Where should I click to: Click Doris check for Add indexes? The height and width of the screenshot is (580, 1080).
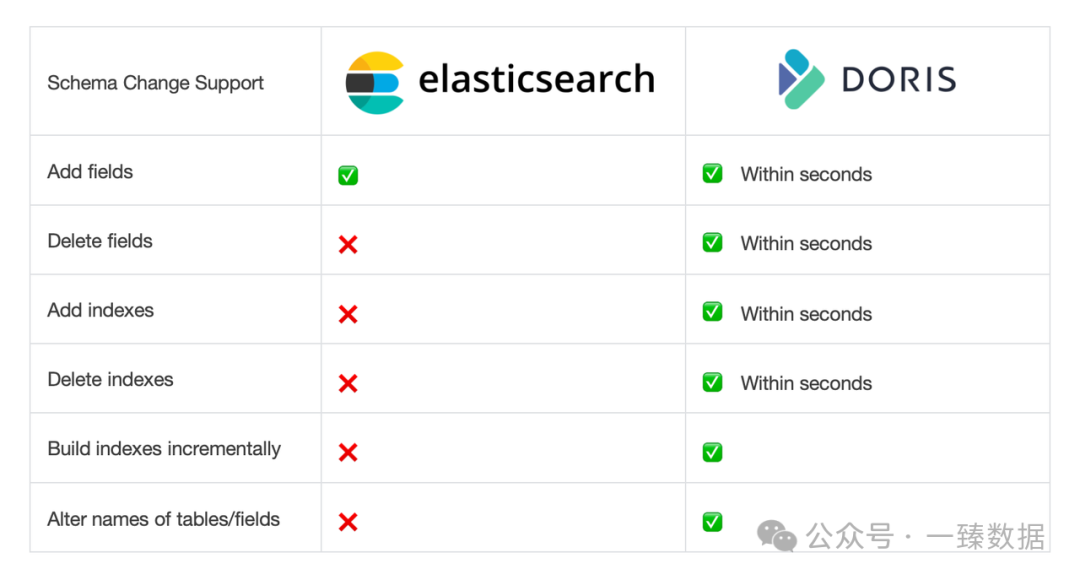tap(712, 312)
